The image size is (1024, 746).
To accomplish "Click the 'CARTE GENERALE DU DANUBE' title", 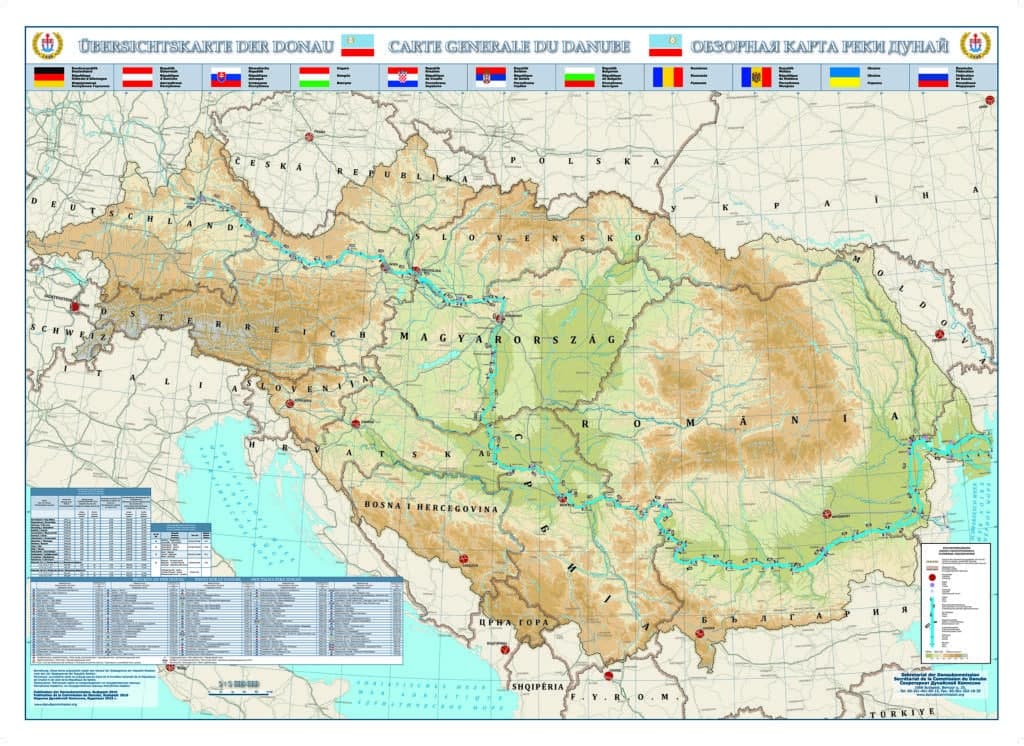I will point(509,46).
